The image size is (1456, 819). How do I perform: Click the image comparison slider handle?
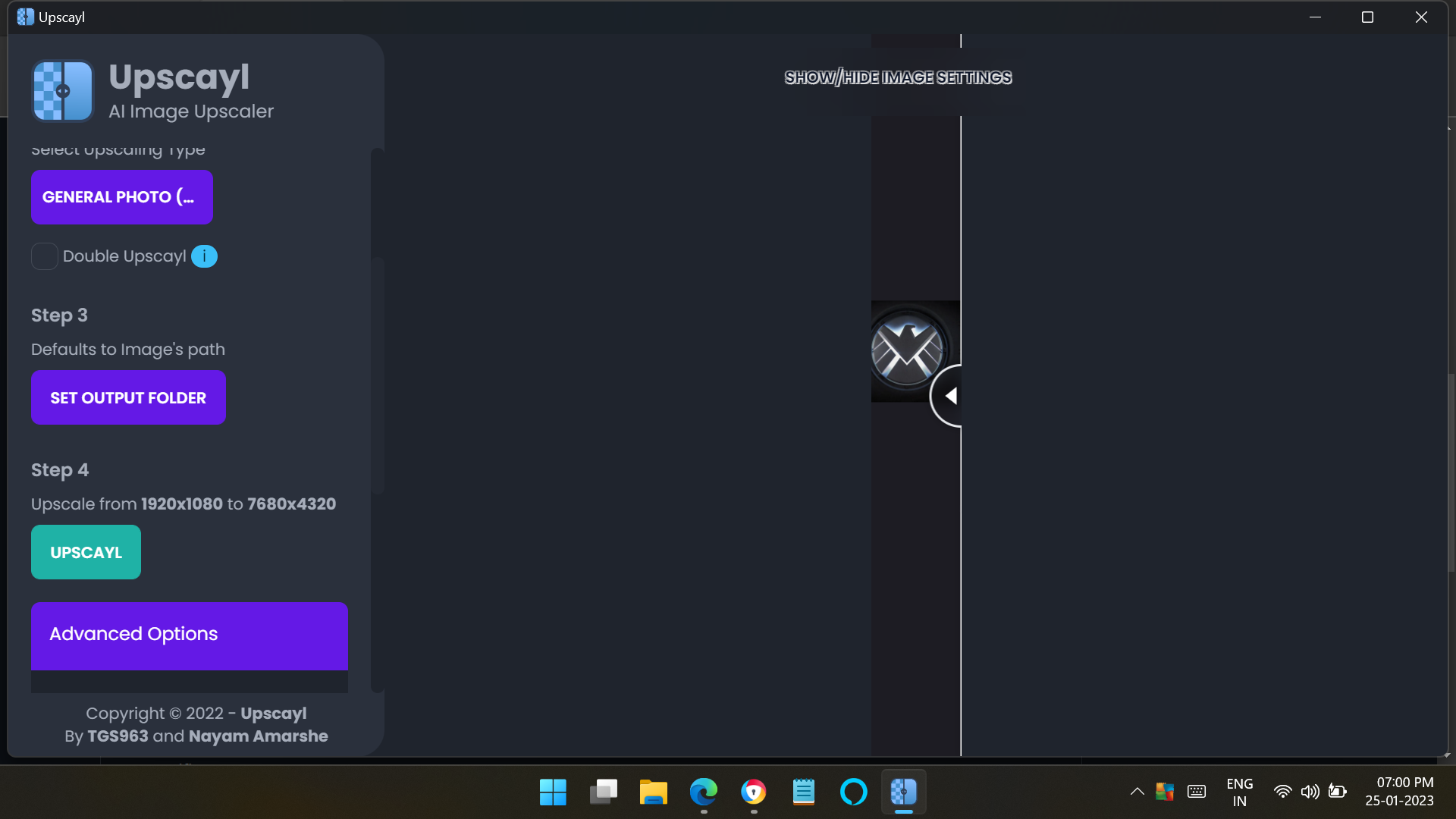950,395
